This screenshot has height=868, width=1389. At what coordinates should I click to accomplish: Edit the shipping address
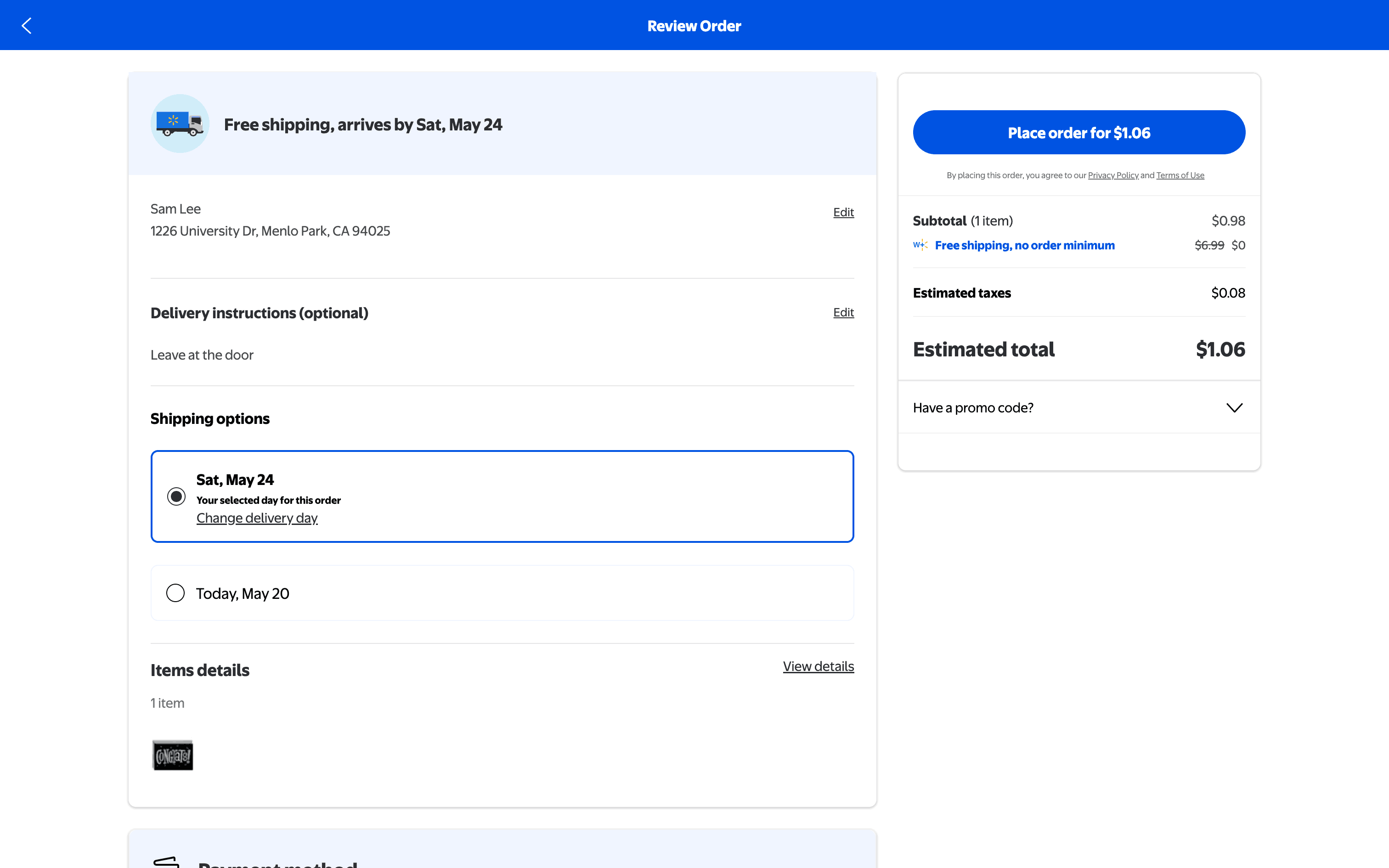(843, 212)
